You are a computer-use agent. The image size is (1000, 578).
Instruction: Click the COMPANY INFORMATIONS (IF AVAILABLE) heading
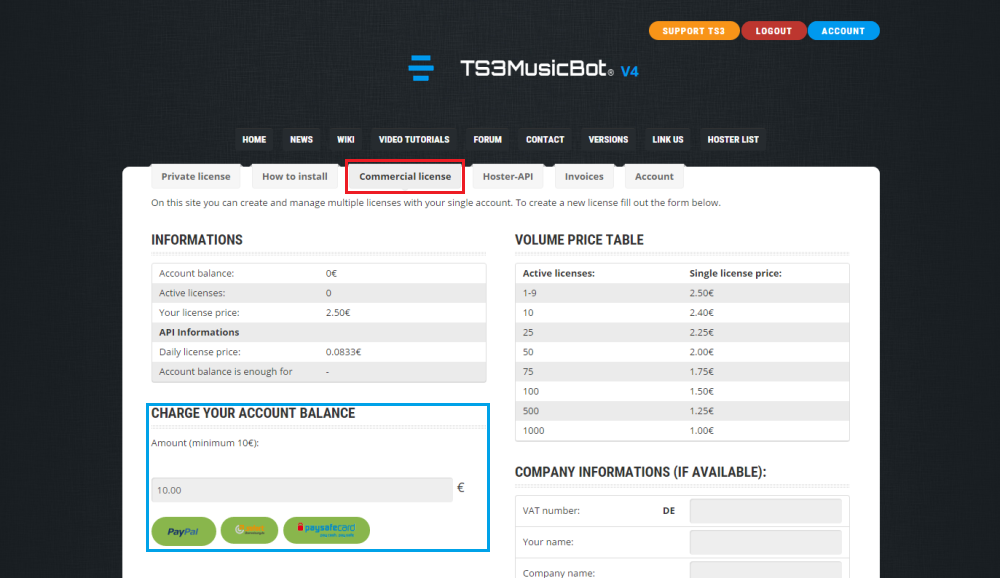[x=640, y=472]
